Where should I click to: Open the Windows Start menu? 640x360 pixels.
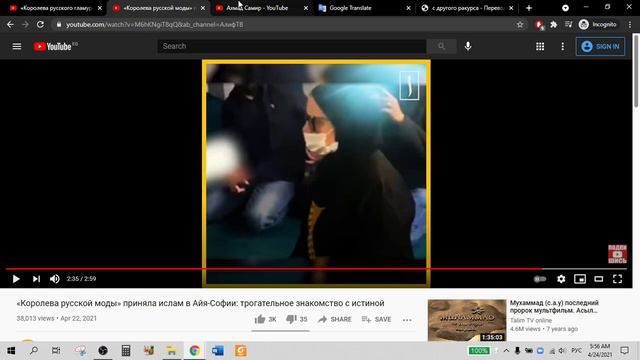(11, 351)
